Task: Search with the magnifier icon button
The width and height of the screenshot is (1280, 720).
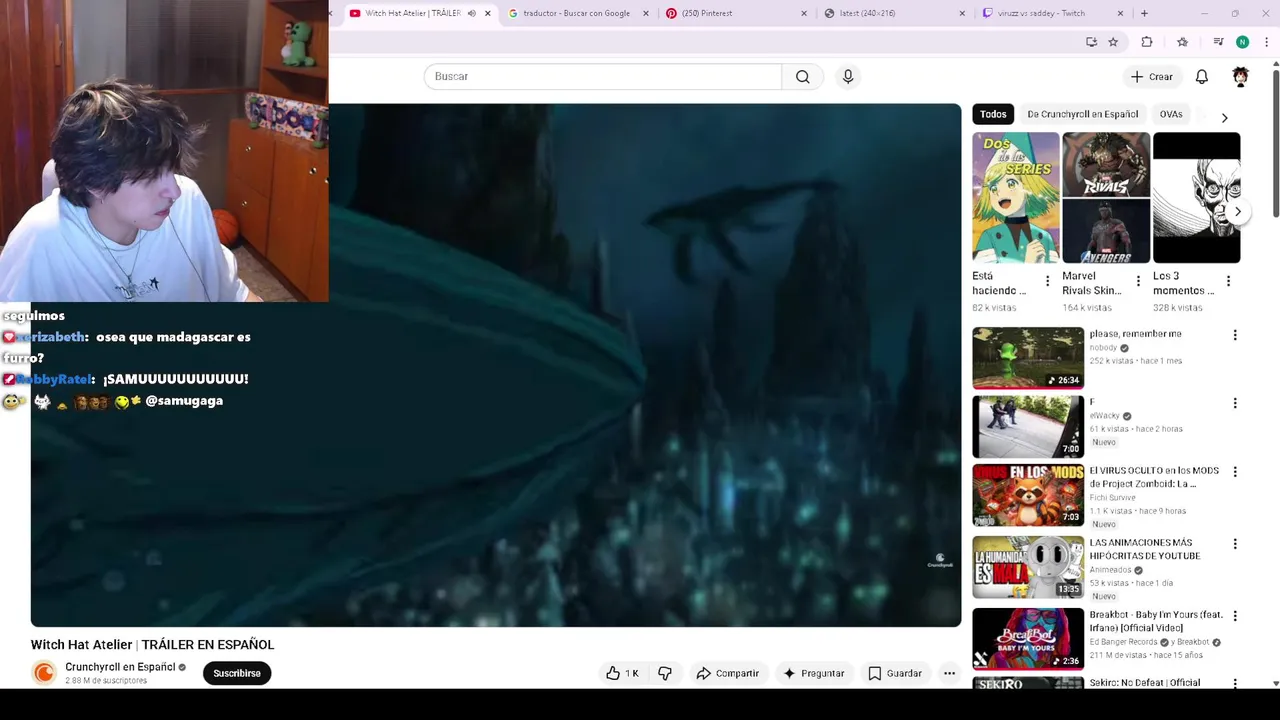Action: tap(802, 77)
